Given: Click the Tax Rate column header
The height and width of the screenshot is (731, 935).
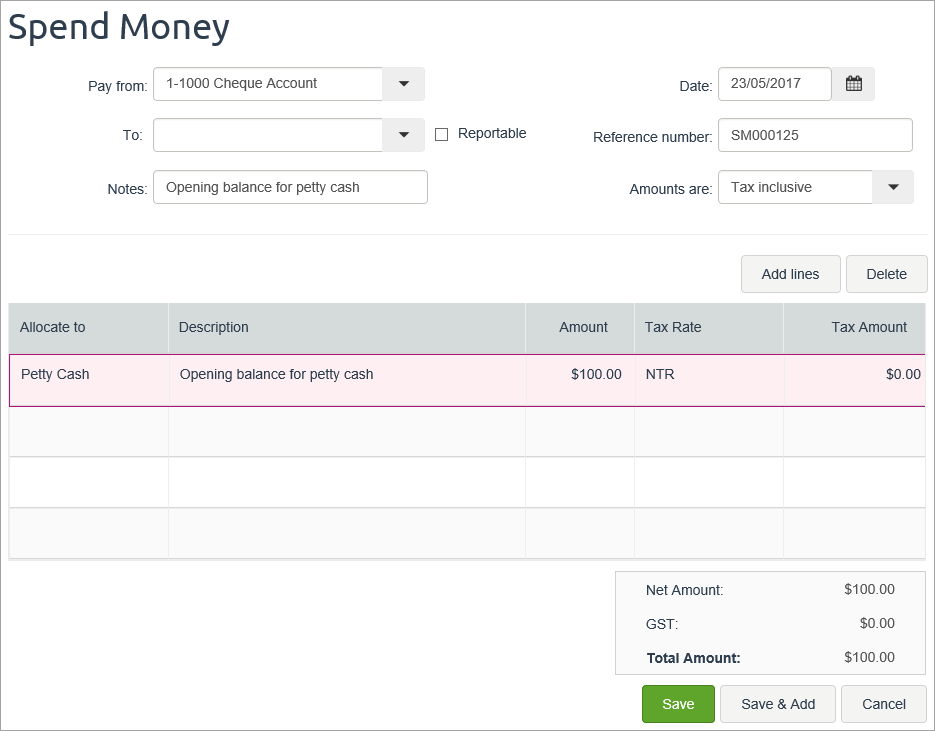Looking at the screenshot, I should click(708, 327).
